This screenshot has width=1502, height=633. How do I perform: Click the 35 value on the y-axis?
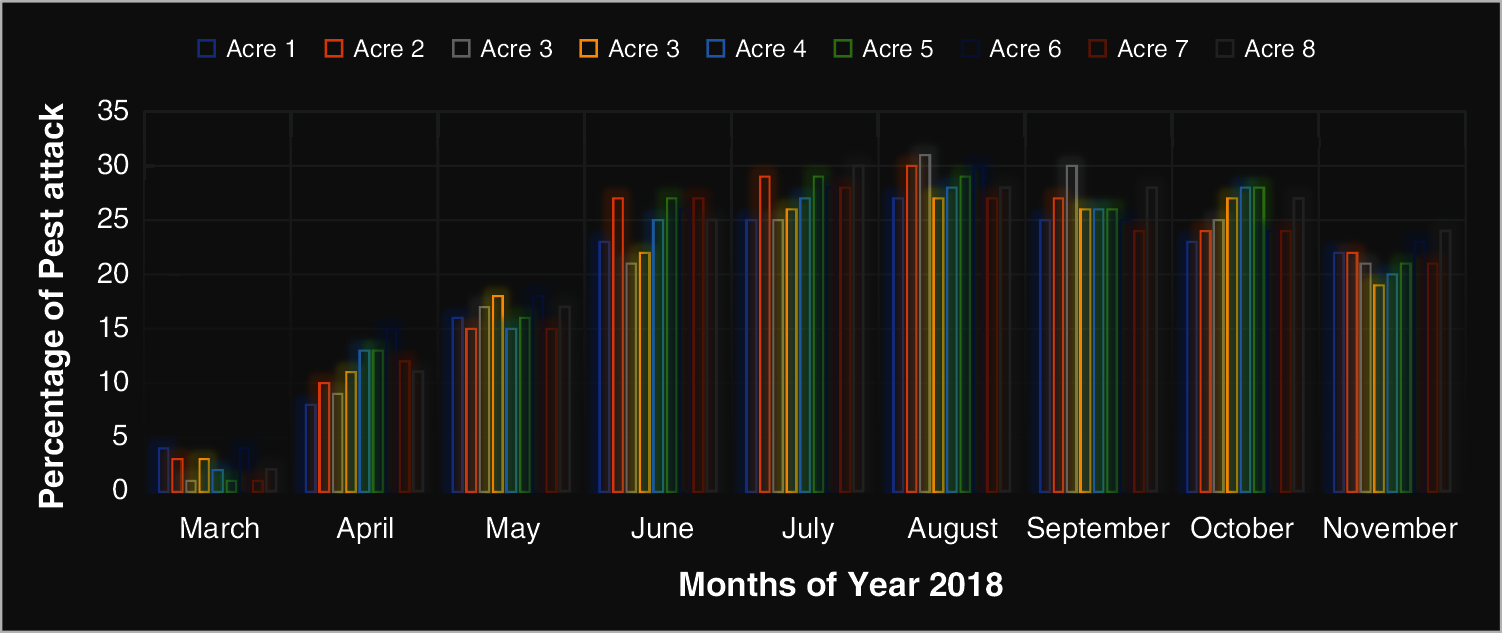pos(112,112)
